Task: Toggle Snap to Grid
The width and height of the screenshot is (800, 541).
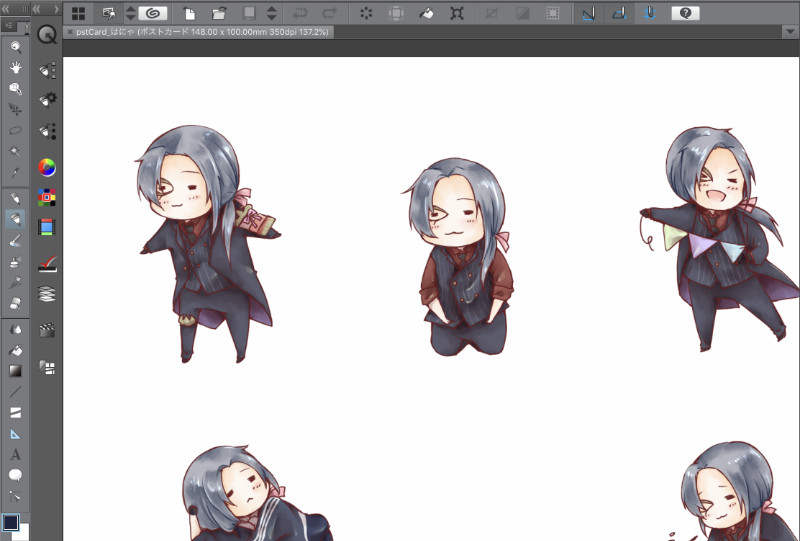Action: [649, 13]
